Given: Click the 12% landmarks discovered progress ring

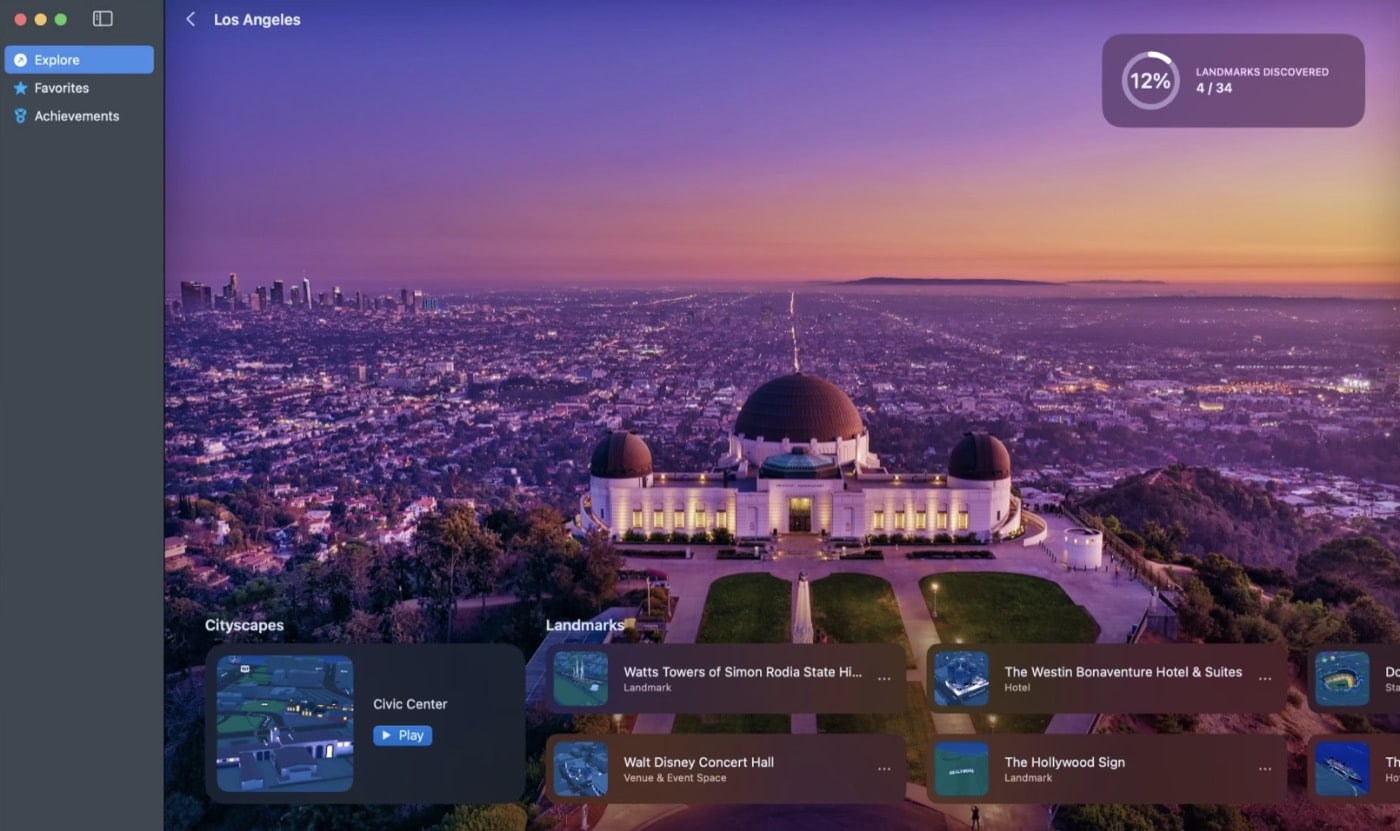Looking at the screenshot, I should point(1150,81).
